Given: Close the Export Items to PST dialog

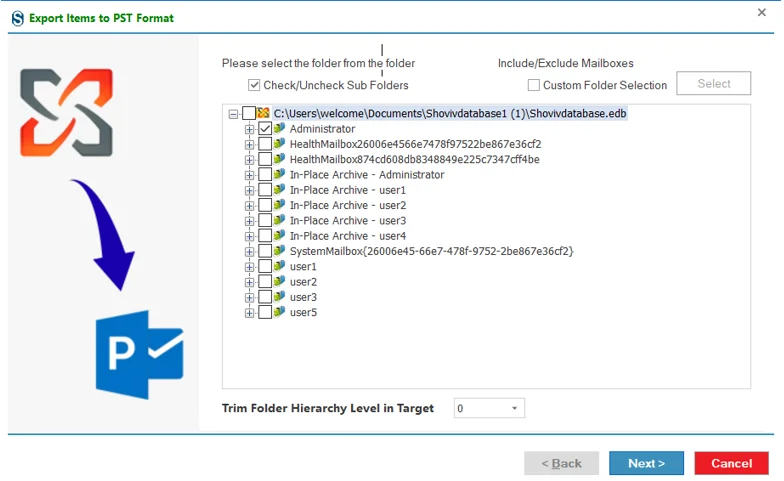Looking at the screenshot, I should pos(762,12).
